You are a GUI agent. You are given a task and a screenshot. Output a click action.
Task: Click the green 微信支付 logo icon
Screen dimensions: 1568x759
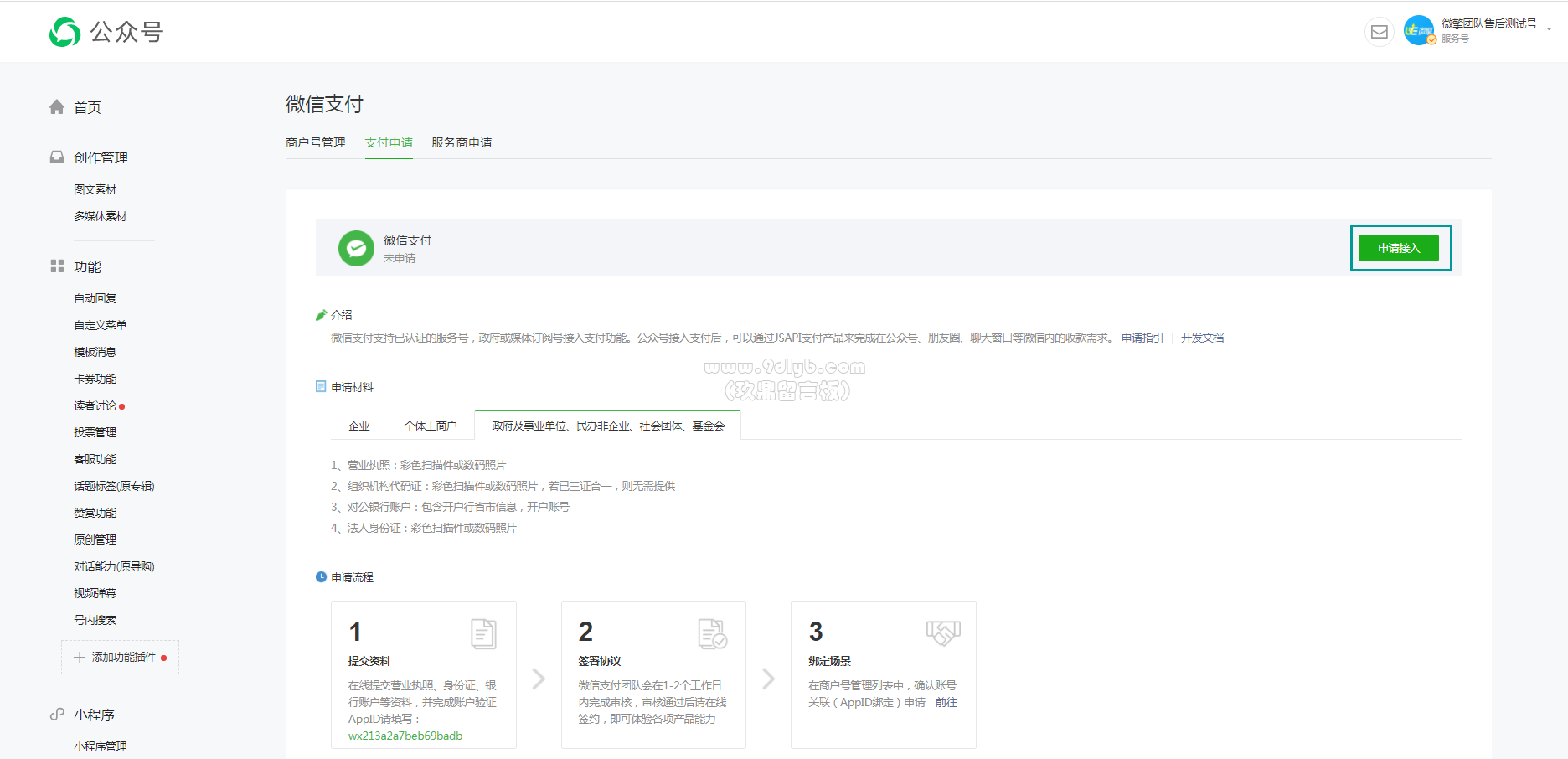[356, 249]
